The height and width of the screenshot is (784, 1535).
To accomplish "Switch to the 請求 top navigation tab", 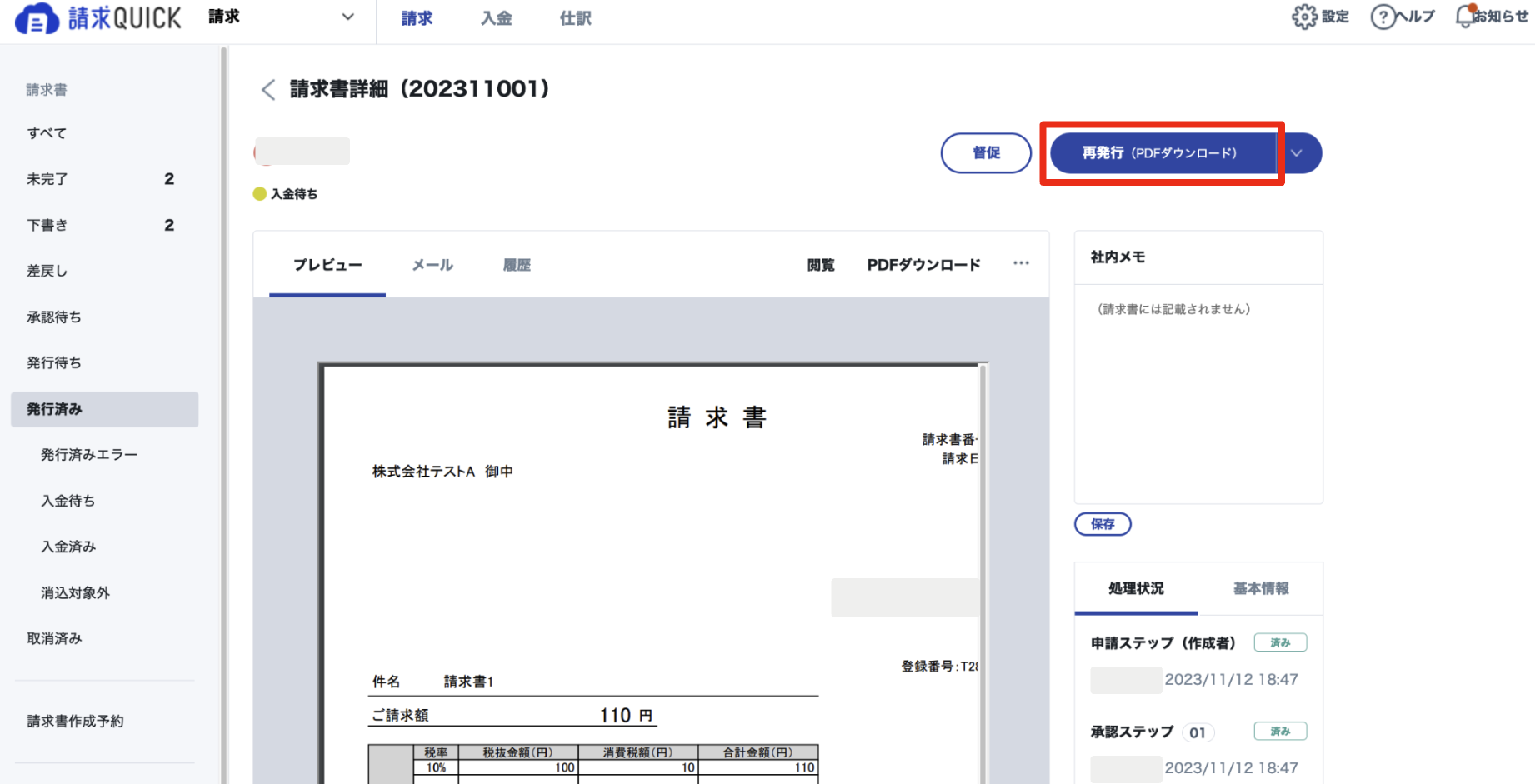I will (417, 18).
